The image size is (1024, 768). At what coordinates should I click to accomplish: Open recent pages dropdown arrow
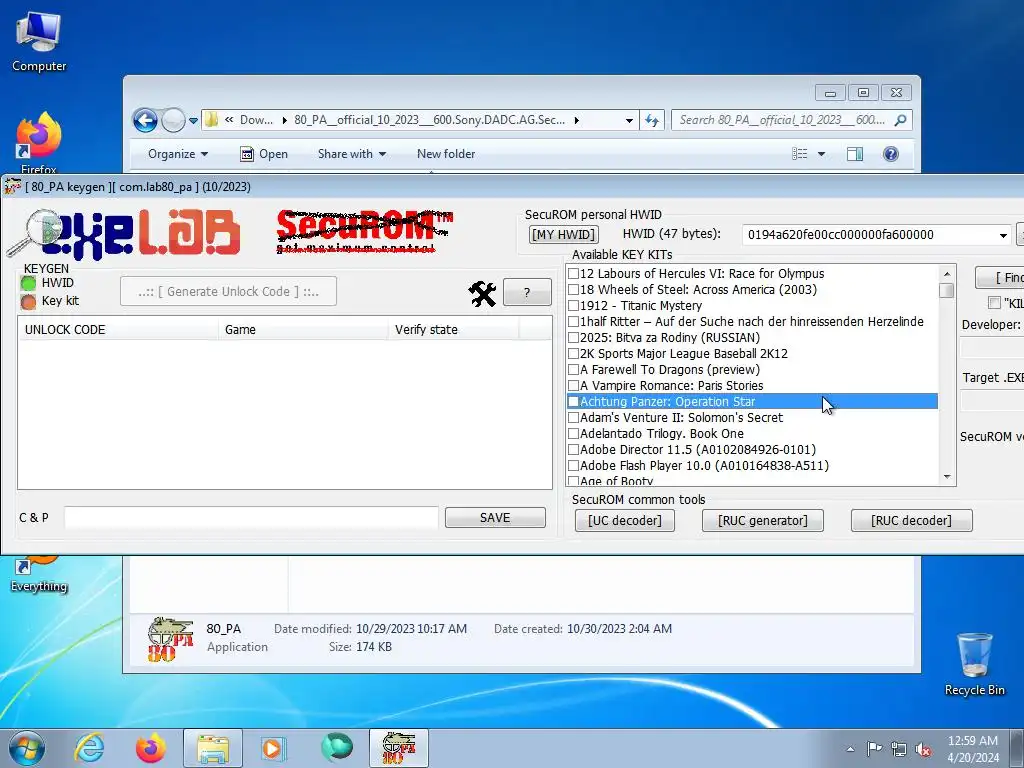193,121
